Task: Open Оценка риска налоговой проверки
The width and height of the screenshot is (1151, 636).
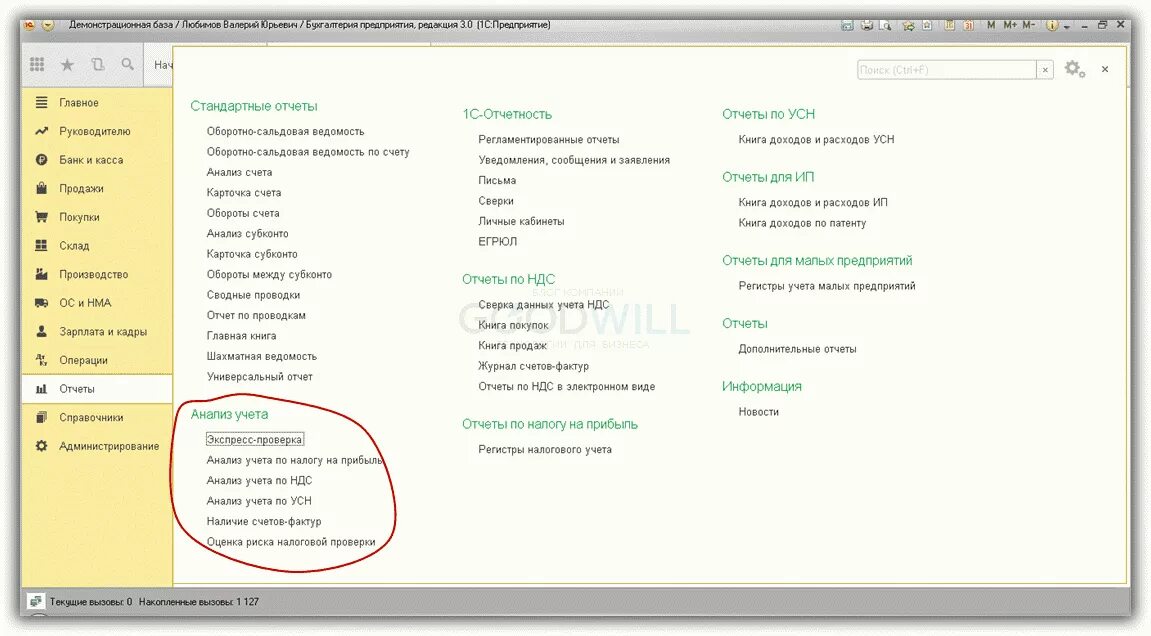Action: click(291, 543)
